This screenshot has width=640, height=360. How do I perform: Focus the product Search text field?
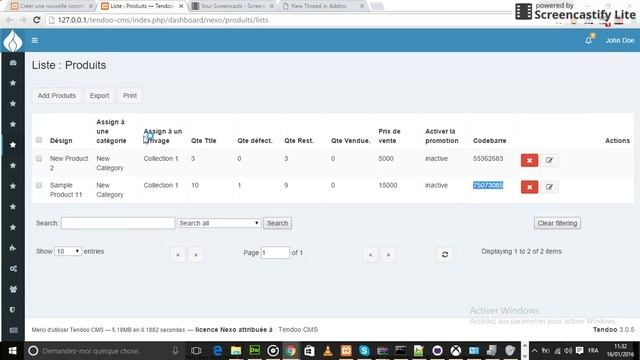coord(118,223)
